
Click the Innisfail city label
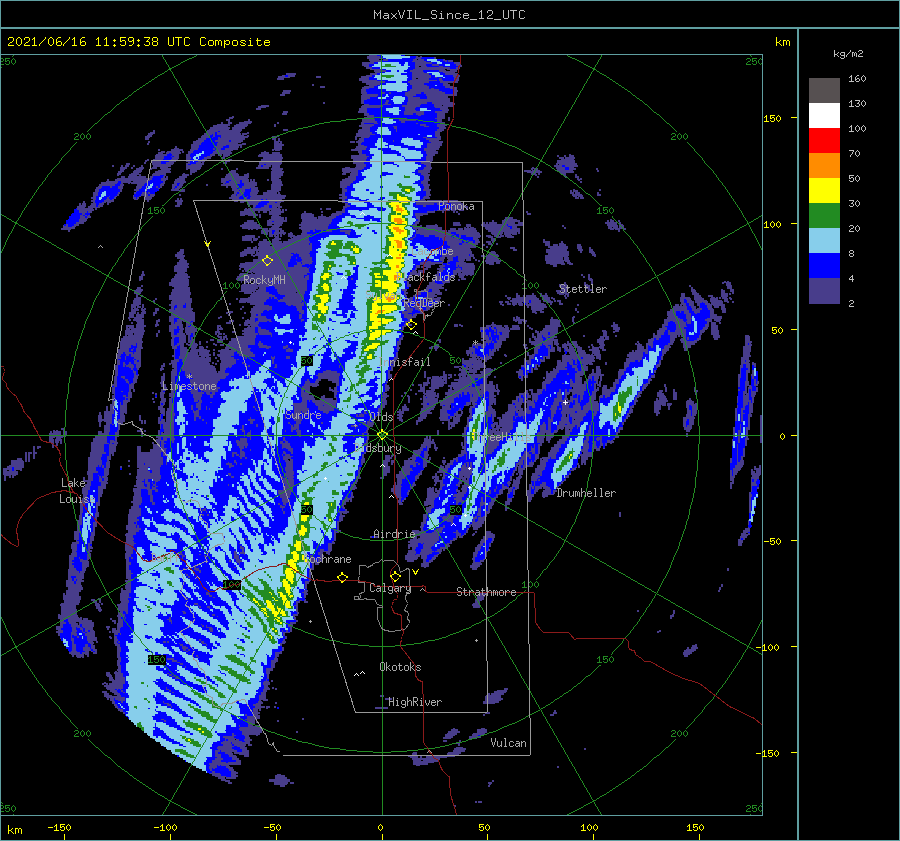[x=405, y=362]
